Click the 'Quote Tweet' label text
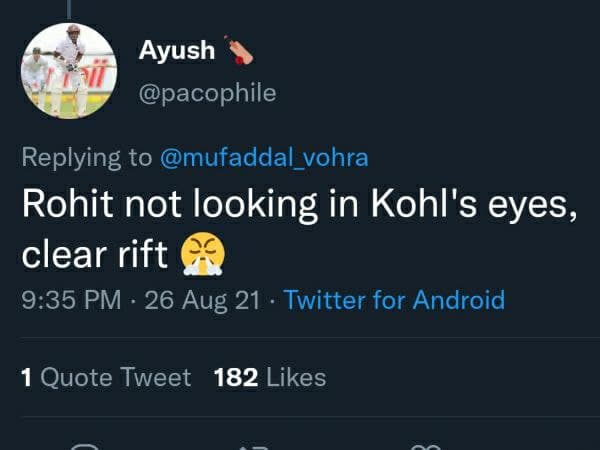Viewport: 600px width, 450px height. pos(115,377)
